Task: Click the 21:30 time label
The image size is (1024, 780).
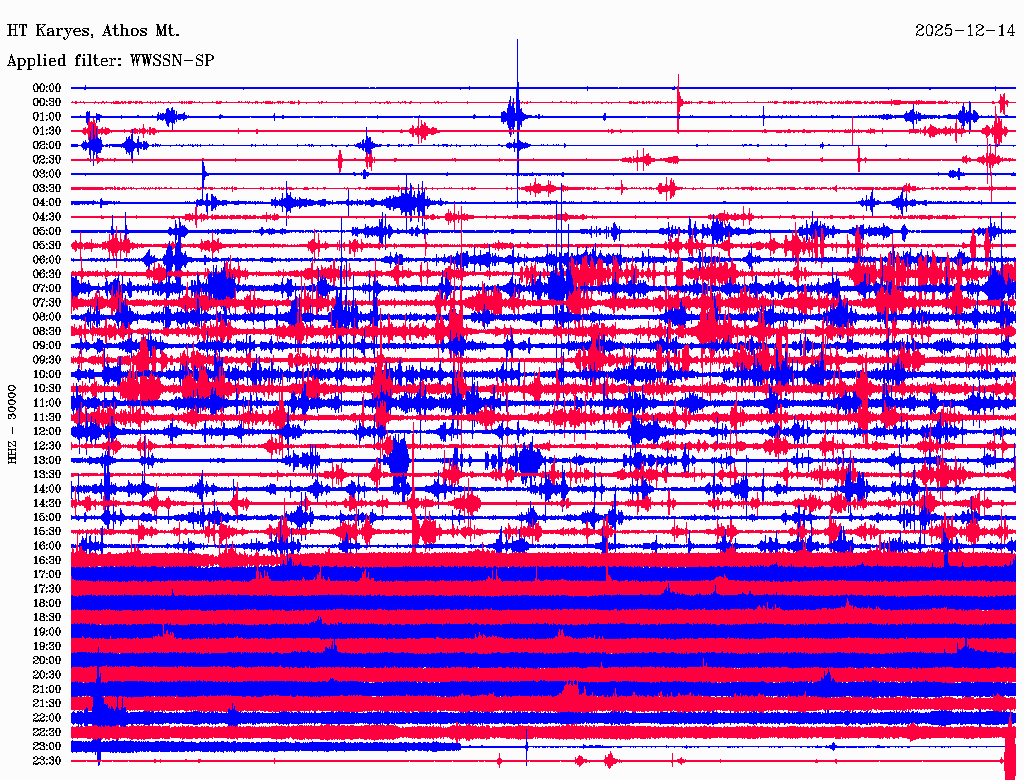Action: click(47, 704)
